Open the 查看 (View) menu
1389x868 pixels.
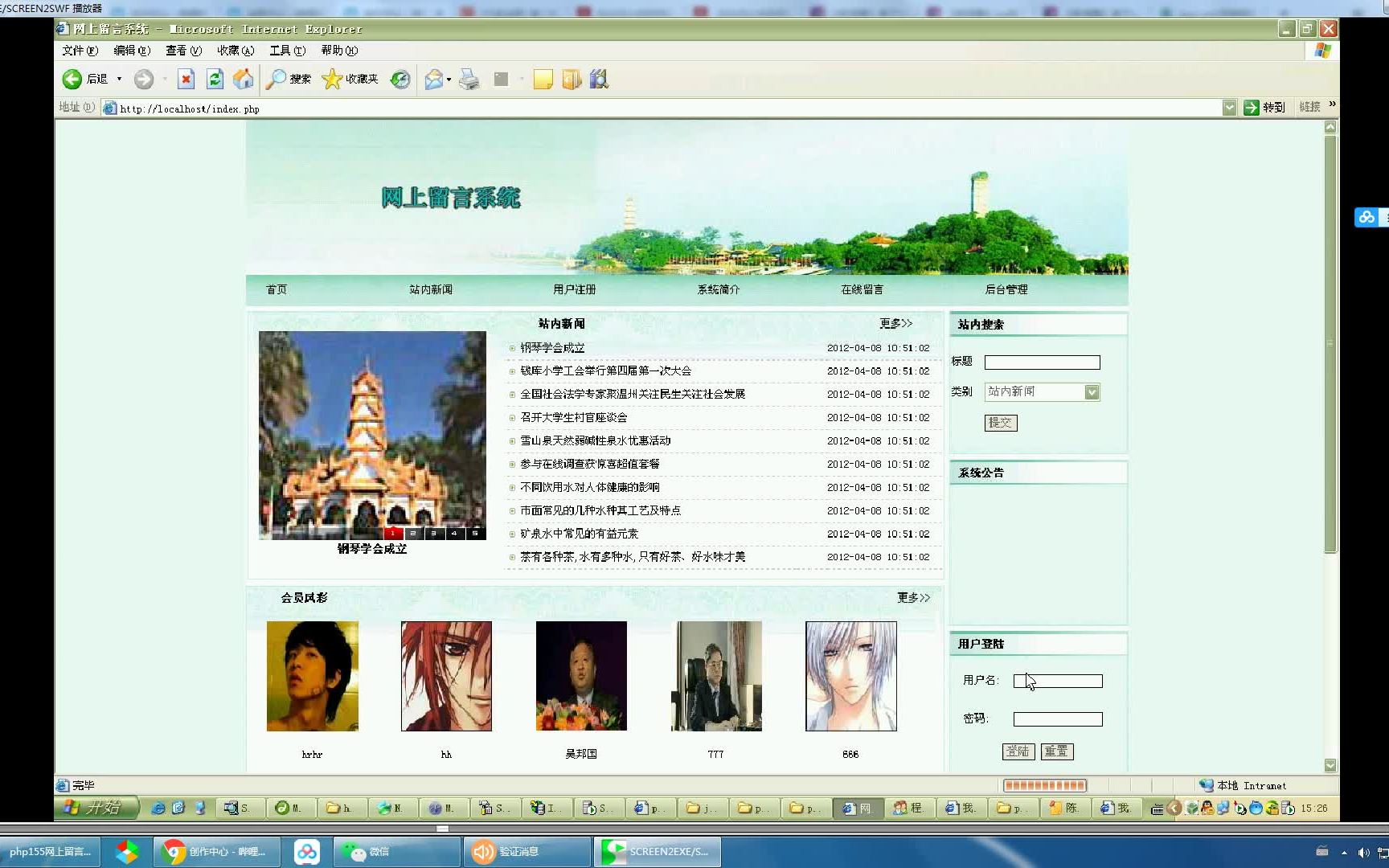pyautogui.click(x=183, y=50)
